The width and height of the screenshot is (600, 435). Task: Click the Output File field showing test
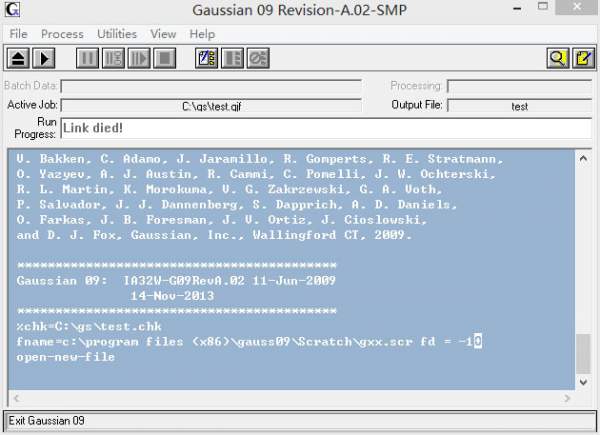pyautogui.click(x=520, y=106)
